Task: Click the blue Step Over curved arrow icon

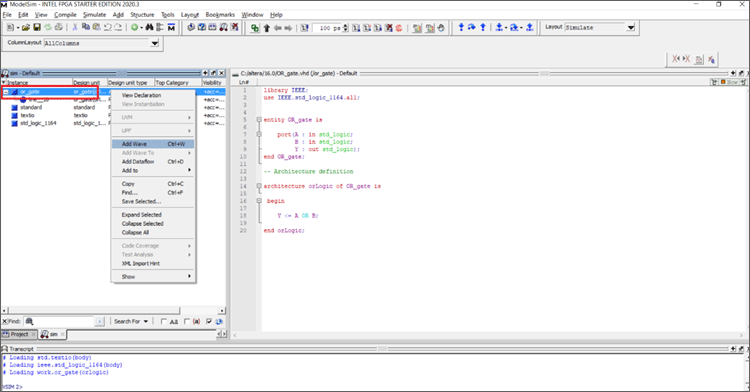Action: pos(472,27)
